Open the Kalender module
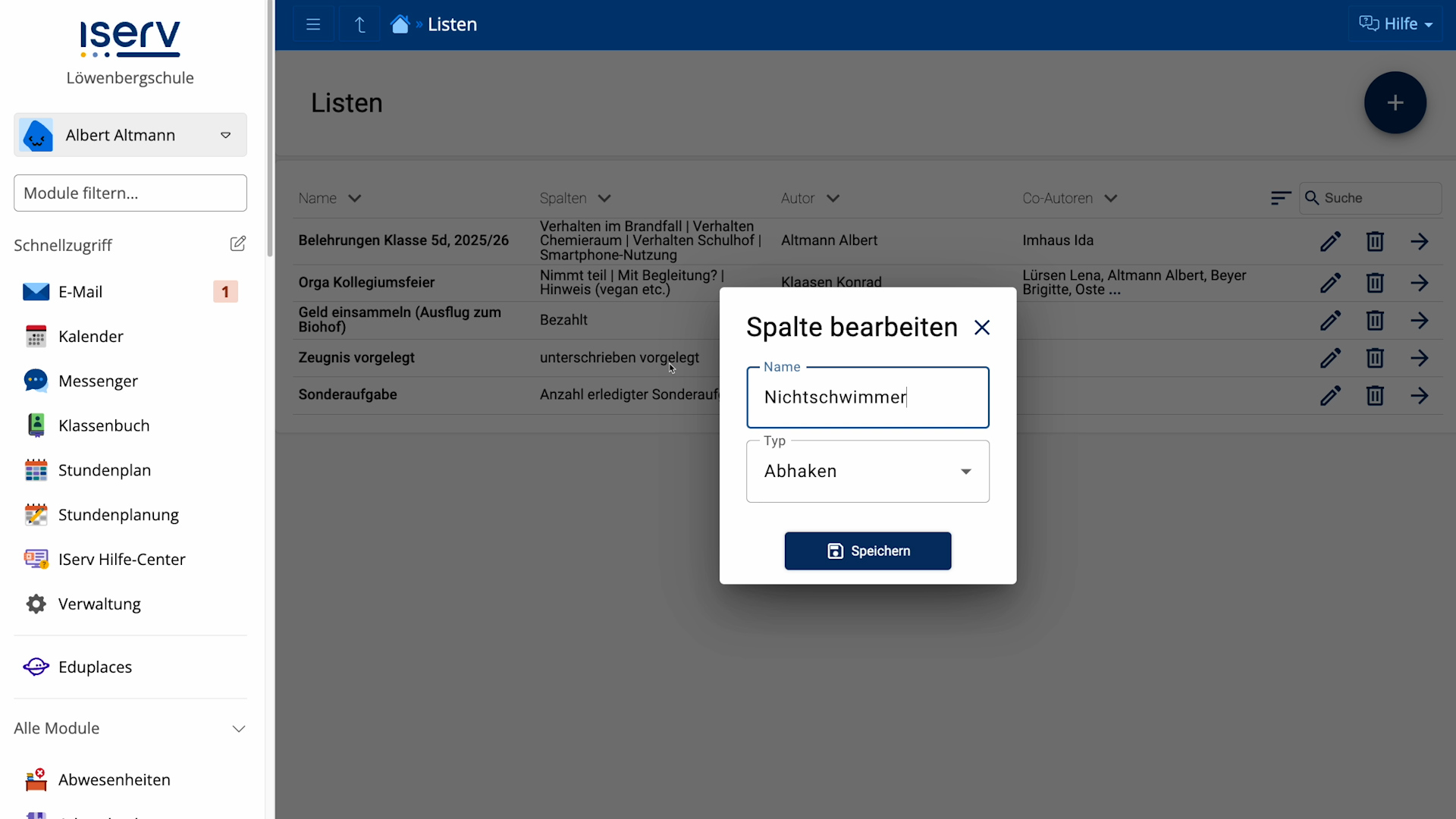The width and height of the screenshot is (1456, 819). click(x=91, y=337)
